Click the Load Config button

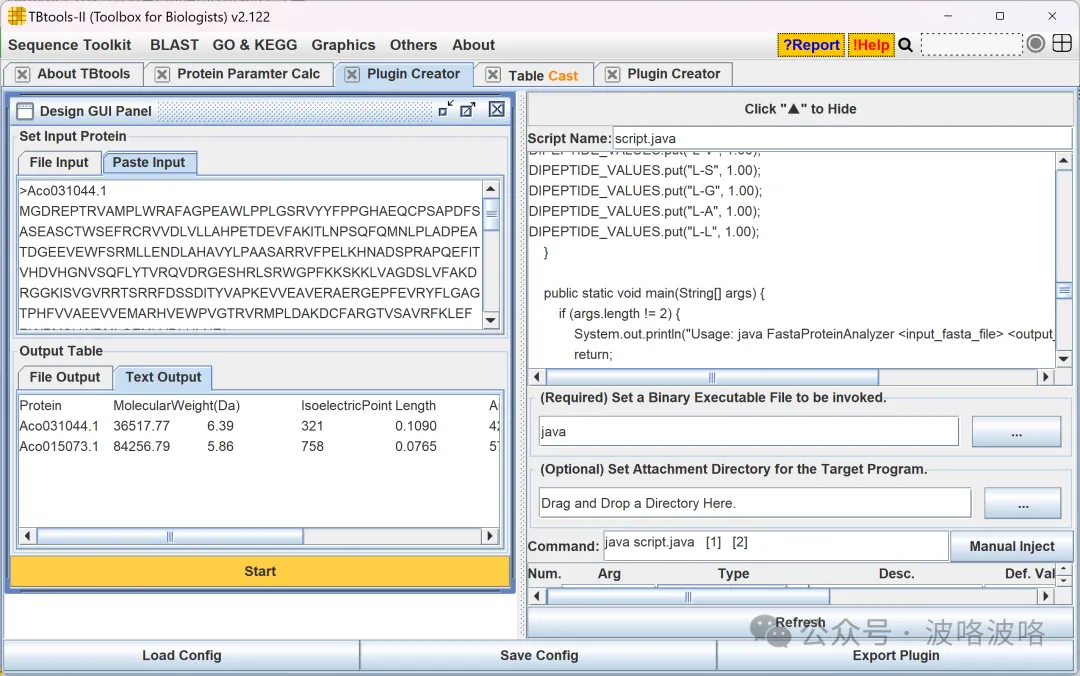click(182, 655)
